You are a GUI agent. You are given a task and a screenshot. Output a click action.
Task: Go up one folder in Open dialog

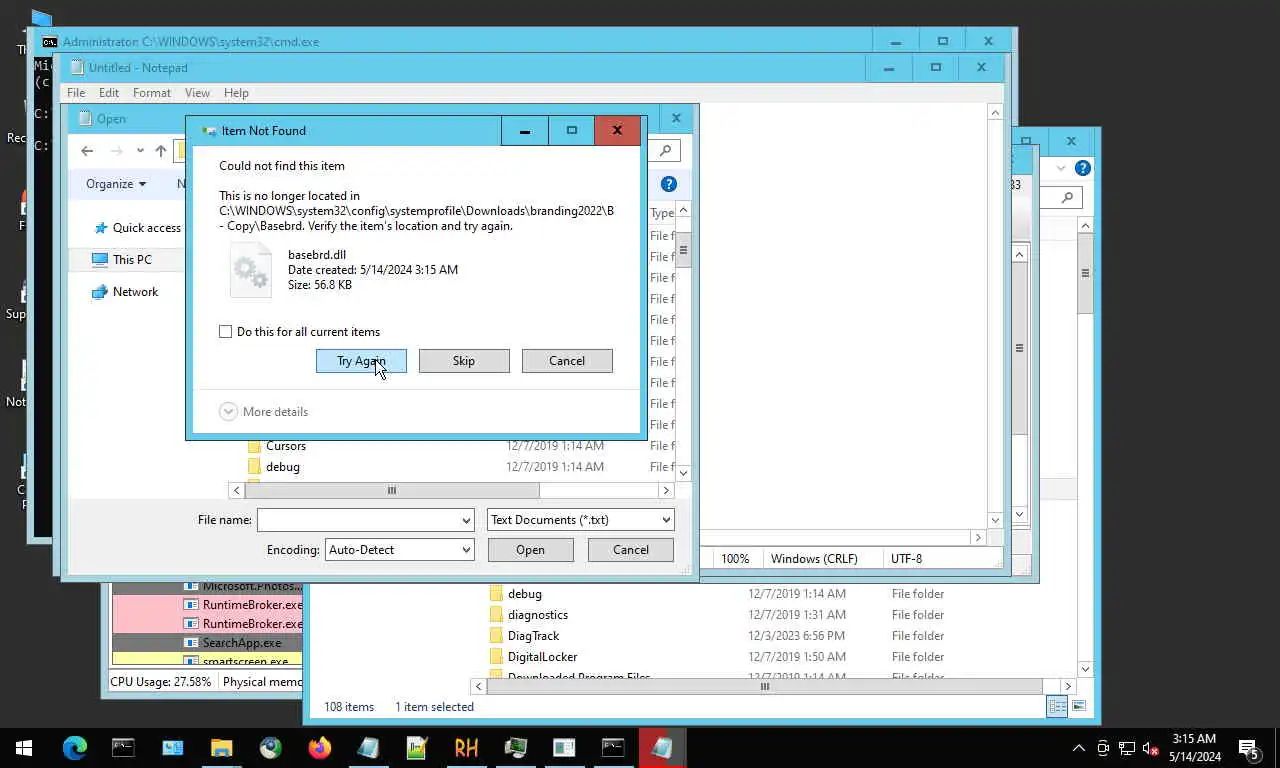tap(161, 151)
